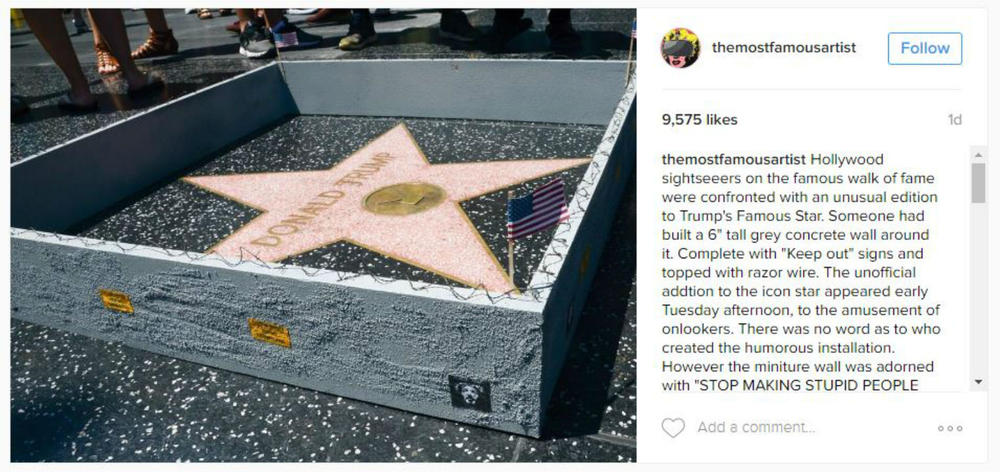This screenshot has width=1000, height=472.
Task: Focus the Add a comment field
Action: (756, 427)
